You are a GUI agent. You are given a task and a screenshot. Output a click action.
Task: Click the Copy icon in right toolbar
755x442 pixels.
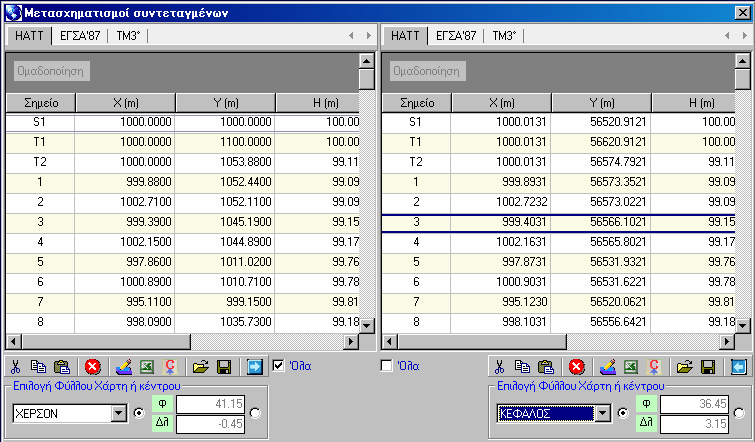tap(522, 367)
